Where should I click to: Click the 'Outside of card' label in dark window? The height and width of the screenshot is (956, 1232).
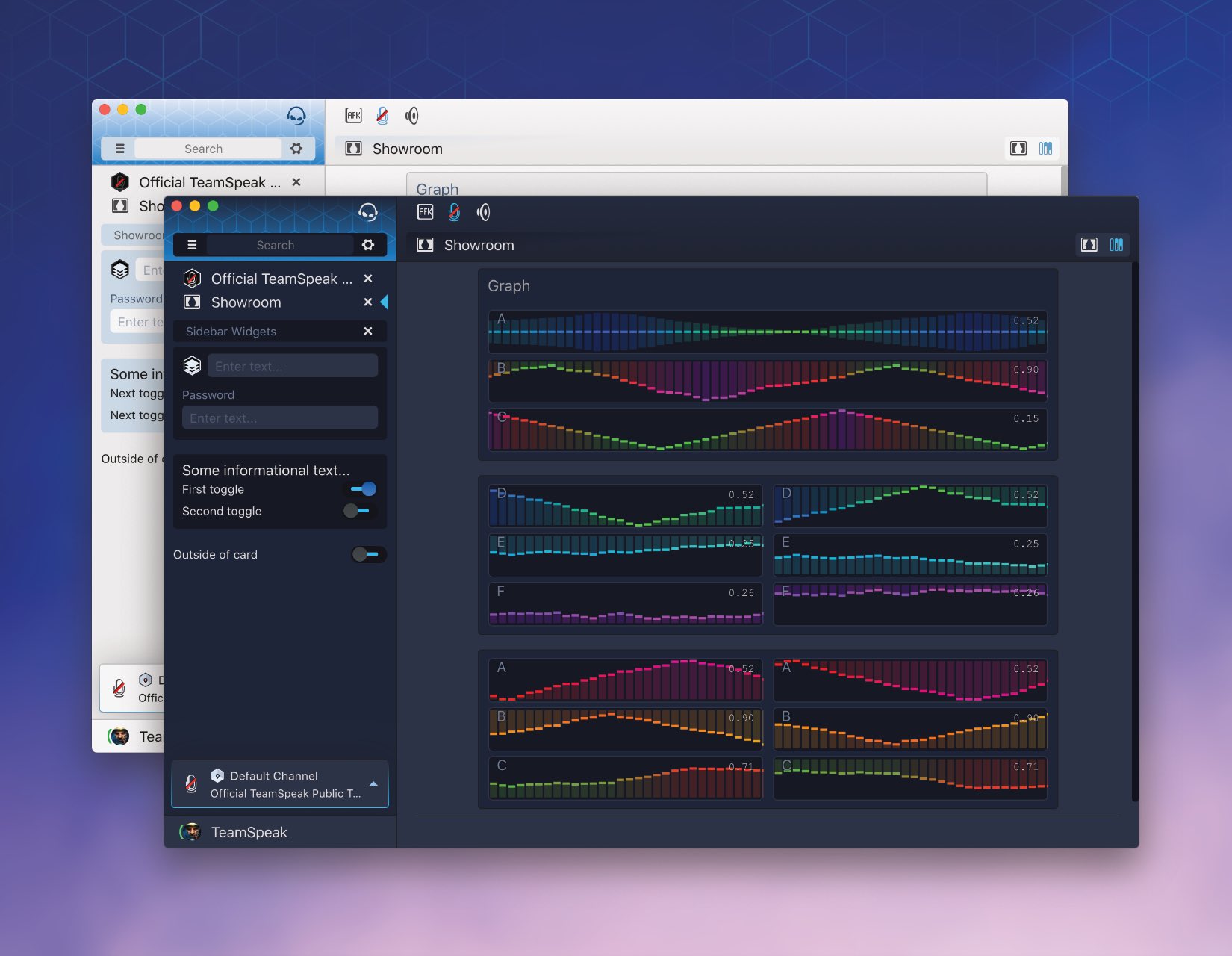215,554
